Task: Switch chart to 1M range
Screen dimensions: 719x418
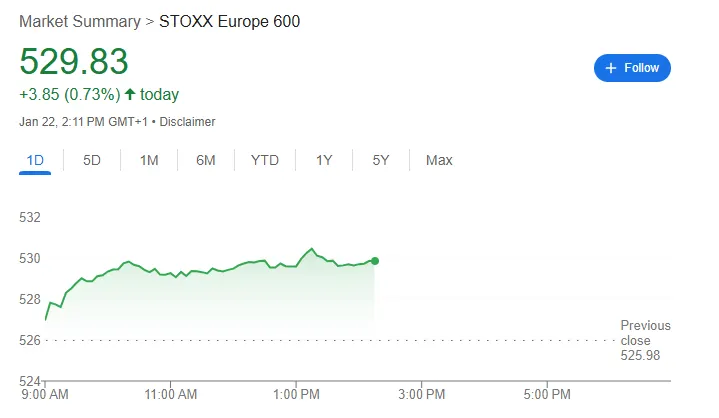Action: coord(149,160)
